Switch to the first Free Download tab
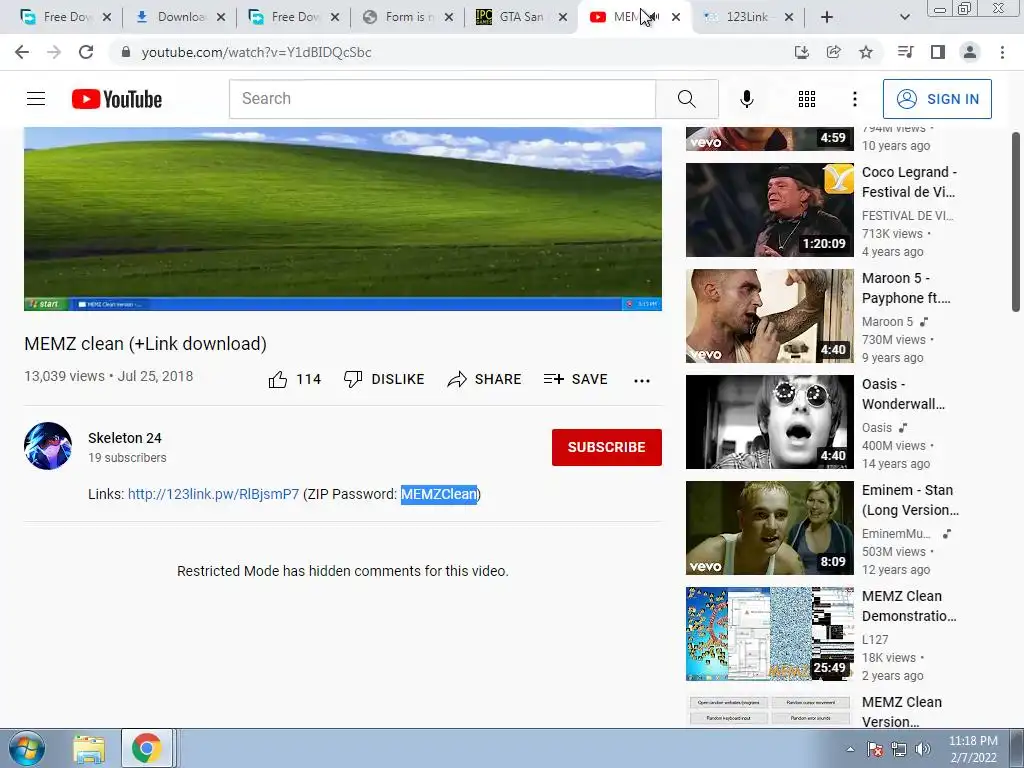The height and width of the screenshot is (768, 1024). pyautogui.click(x=59, y=17)
